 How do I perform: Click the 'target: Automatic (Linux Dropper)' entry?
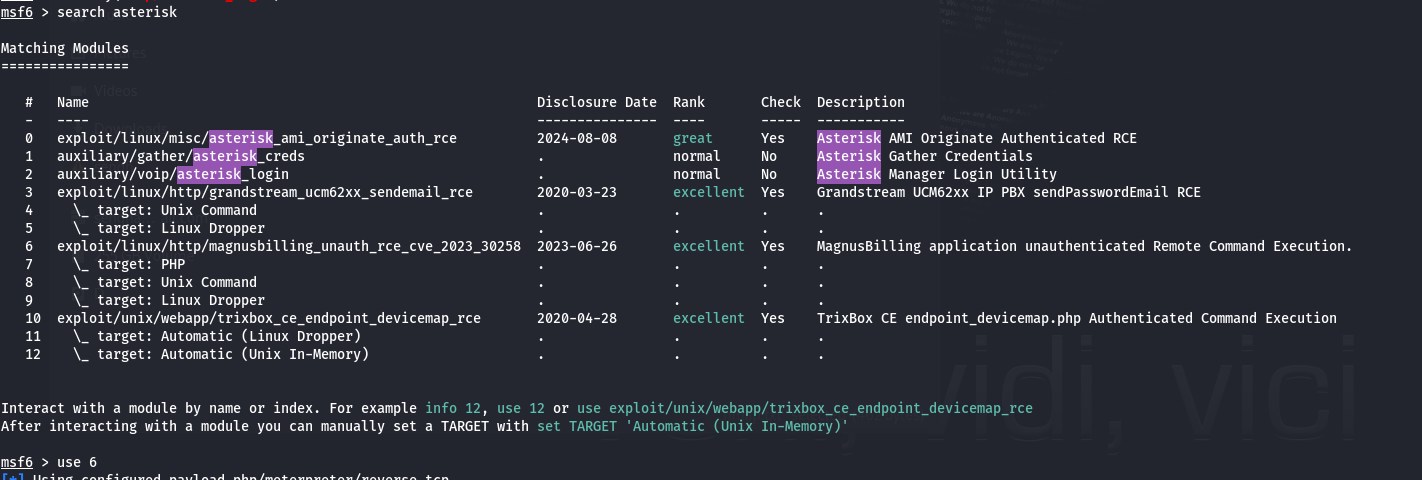(x=216, y=336)
